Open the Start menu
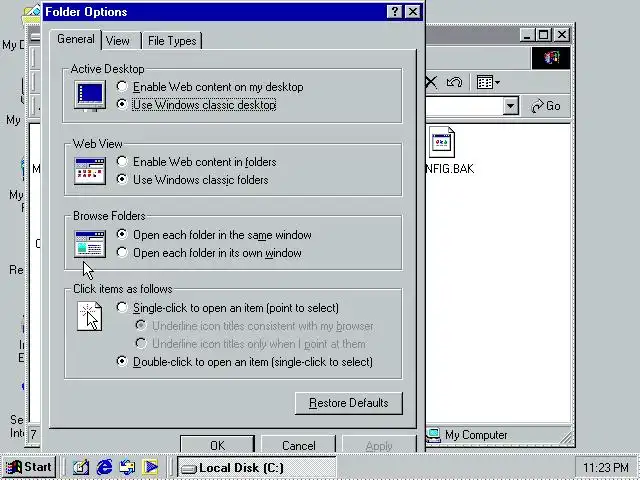Screen dimensions: 640x480 coord(29,467)
